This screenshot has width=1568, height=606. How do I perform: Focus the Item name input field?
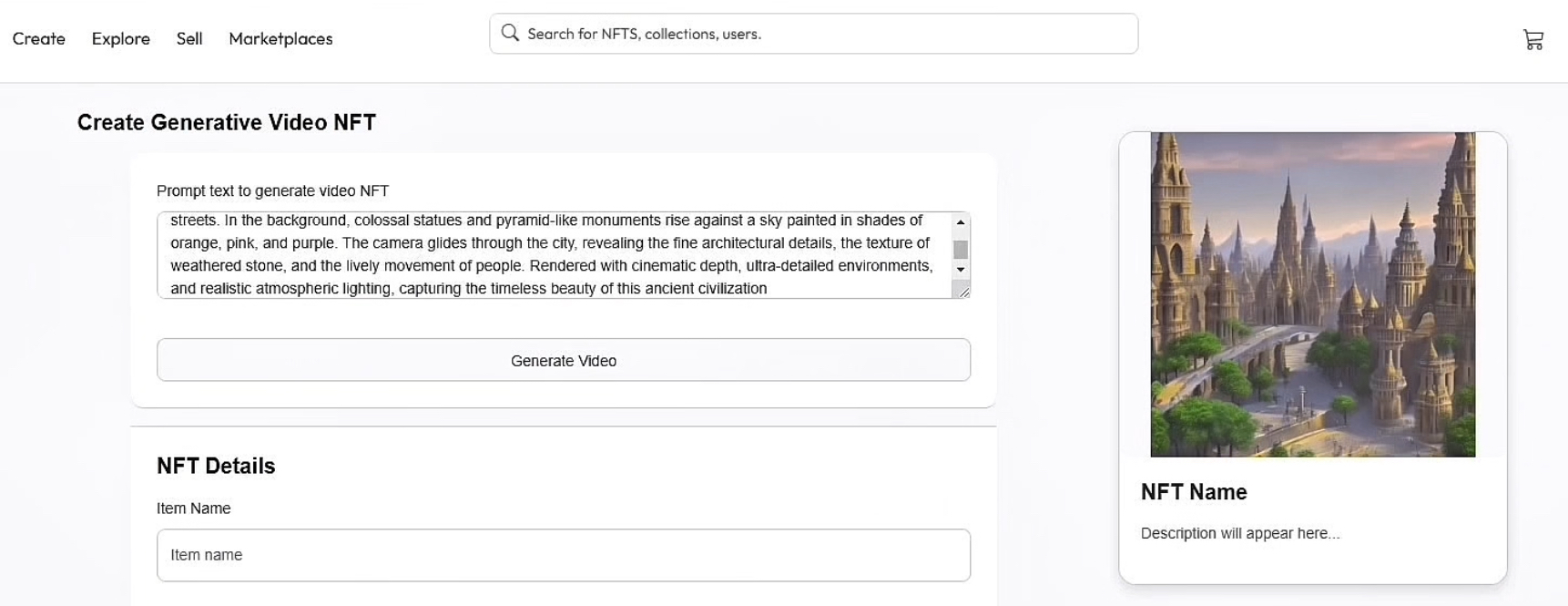pos(564,555)
